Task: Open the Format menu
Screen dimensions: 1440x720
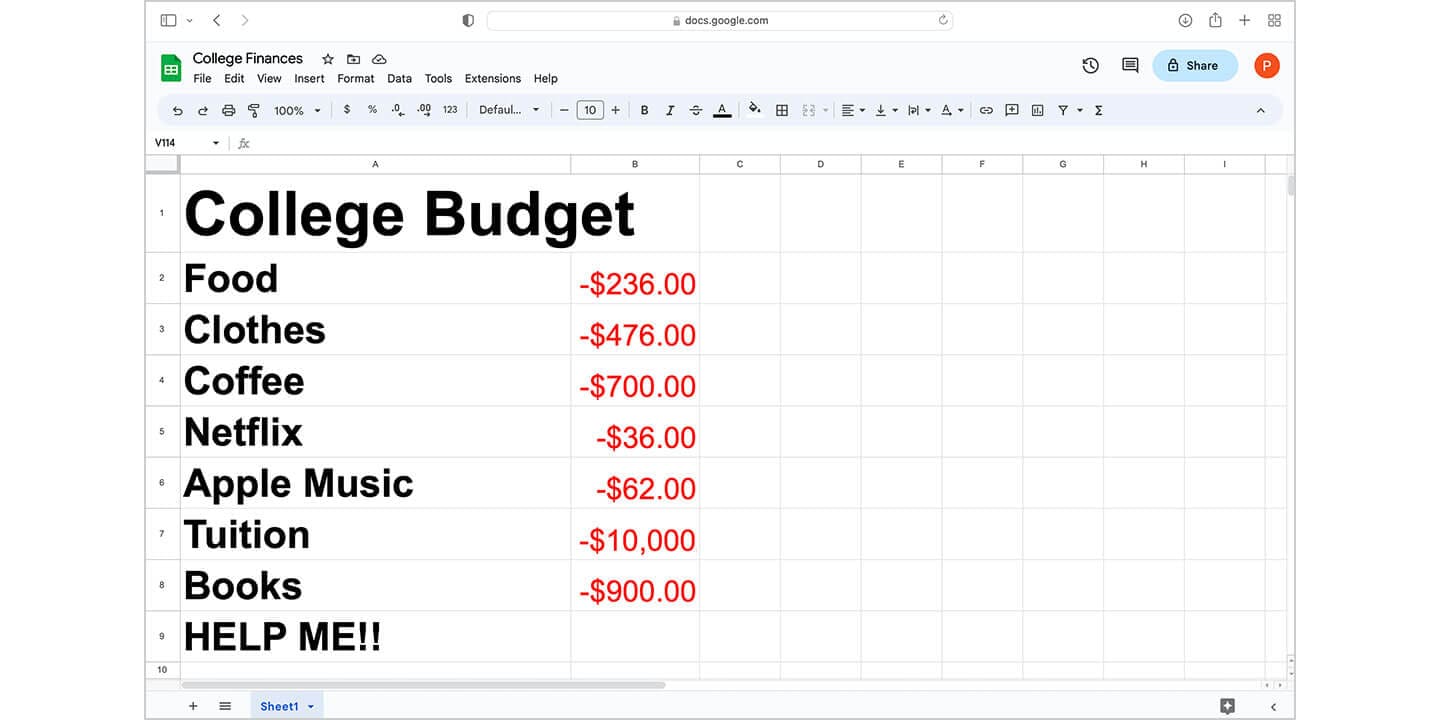Action: pyautogui.click(x=355, y=79)
